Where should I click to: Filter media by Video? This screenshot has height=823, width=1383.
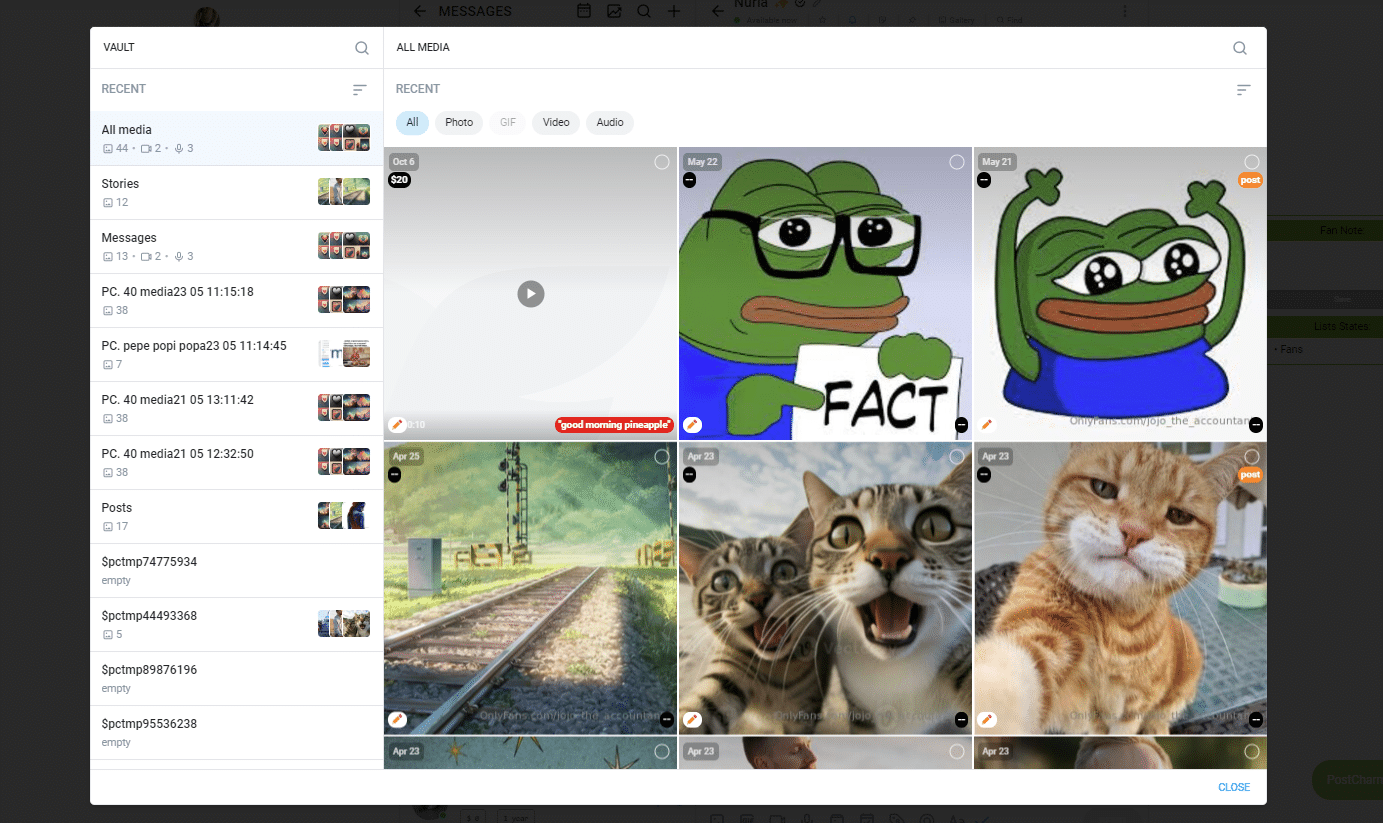point(556,122)
